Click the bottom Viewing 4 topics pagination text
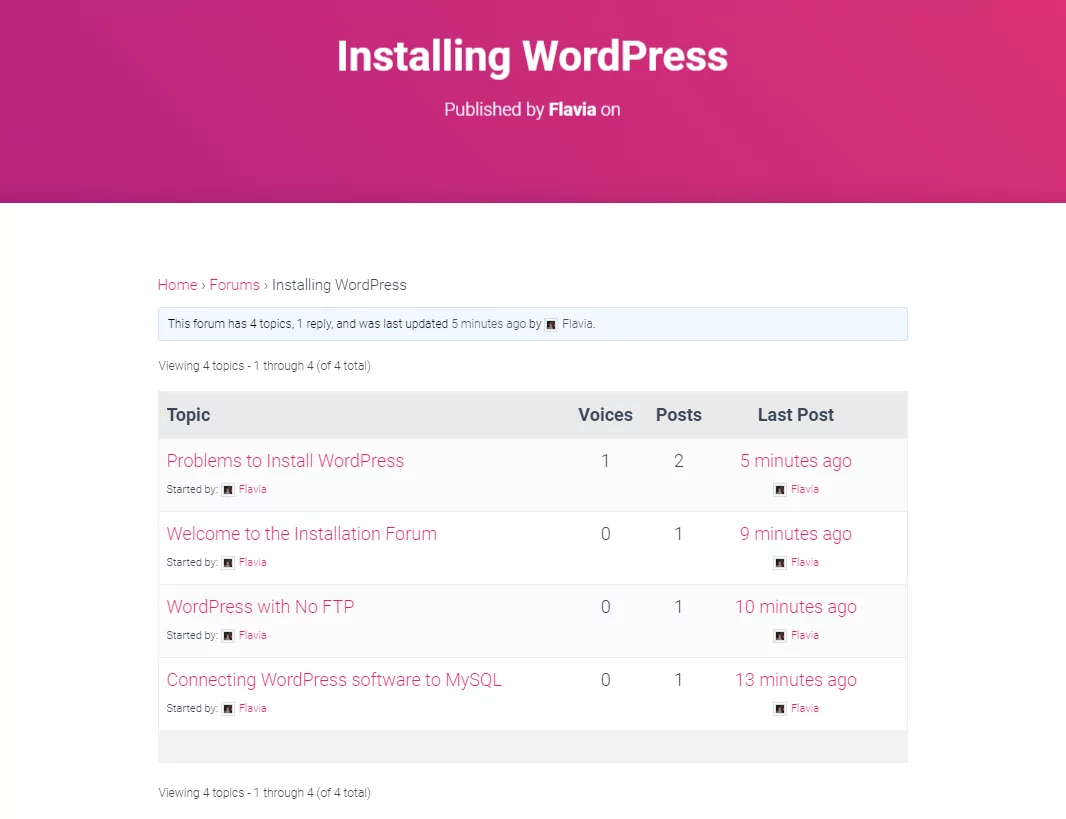Screen dimensions: 1066x819 point(264,792)
